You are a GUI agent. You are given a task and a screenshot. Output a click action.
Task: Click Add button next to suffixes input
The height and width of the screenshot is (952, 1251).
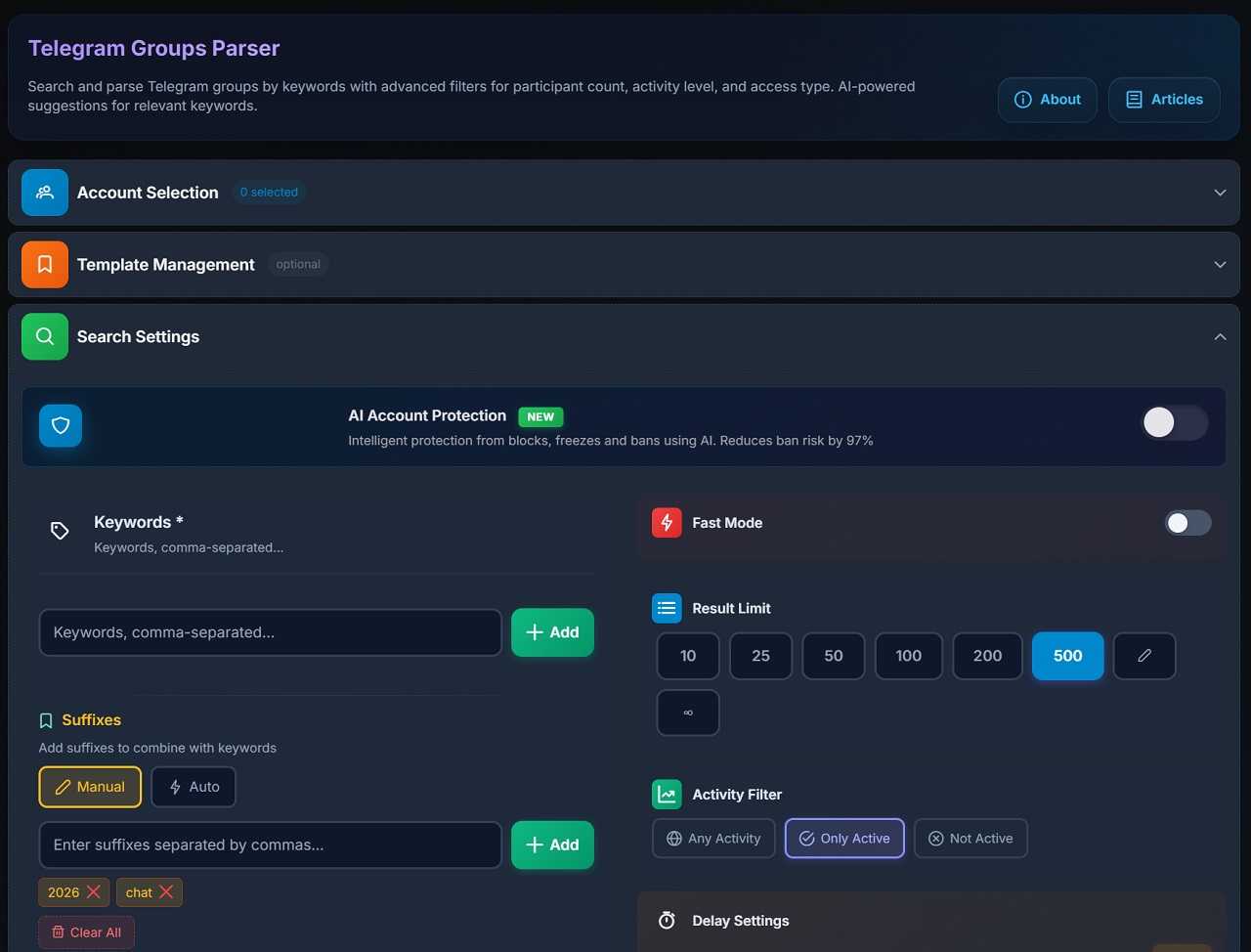(x=552, y=844)
